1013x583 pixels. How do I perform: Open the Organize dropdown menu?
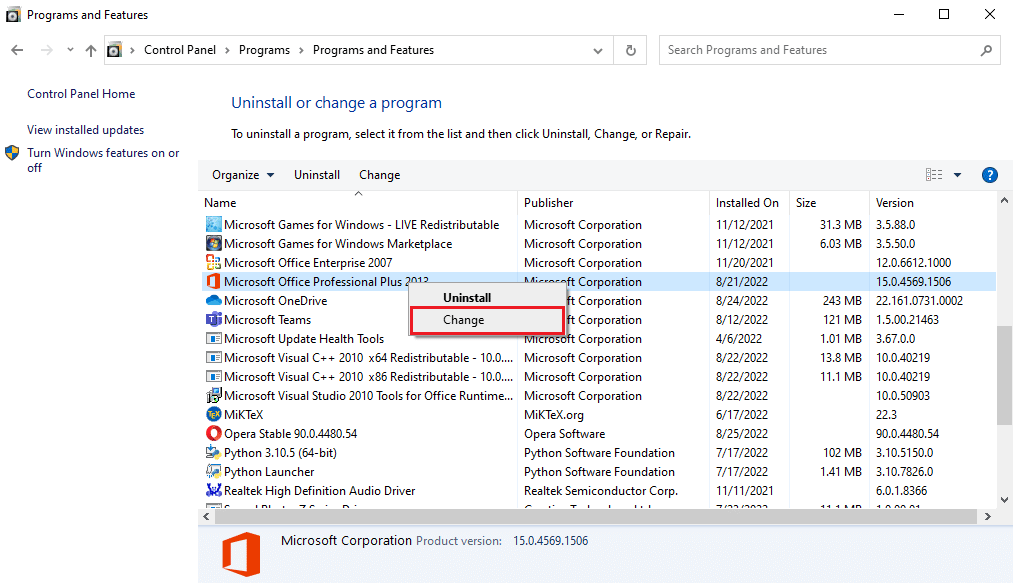[243, 175]
